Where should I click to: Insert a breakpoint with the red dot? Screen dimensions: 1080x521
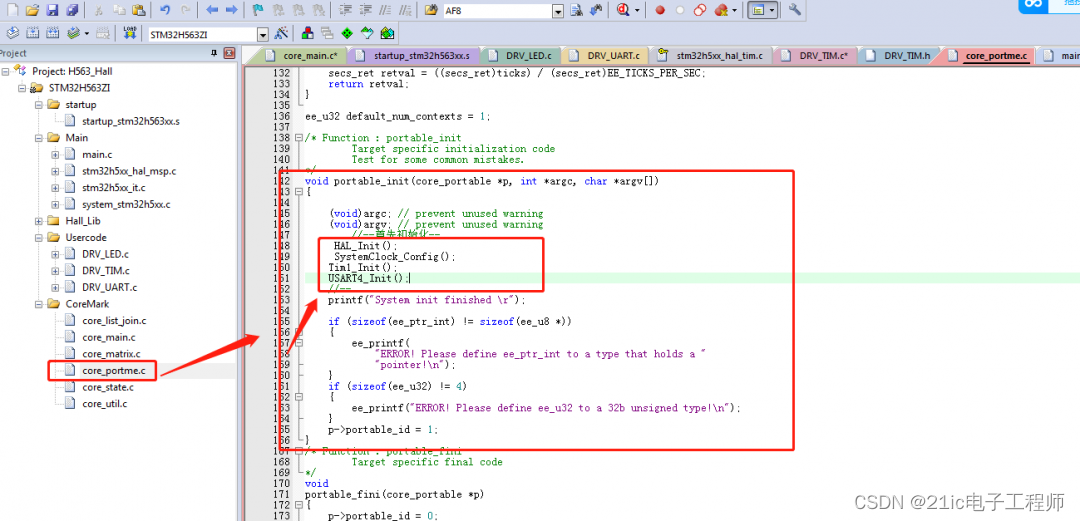click(660, 10)
